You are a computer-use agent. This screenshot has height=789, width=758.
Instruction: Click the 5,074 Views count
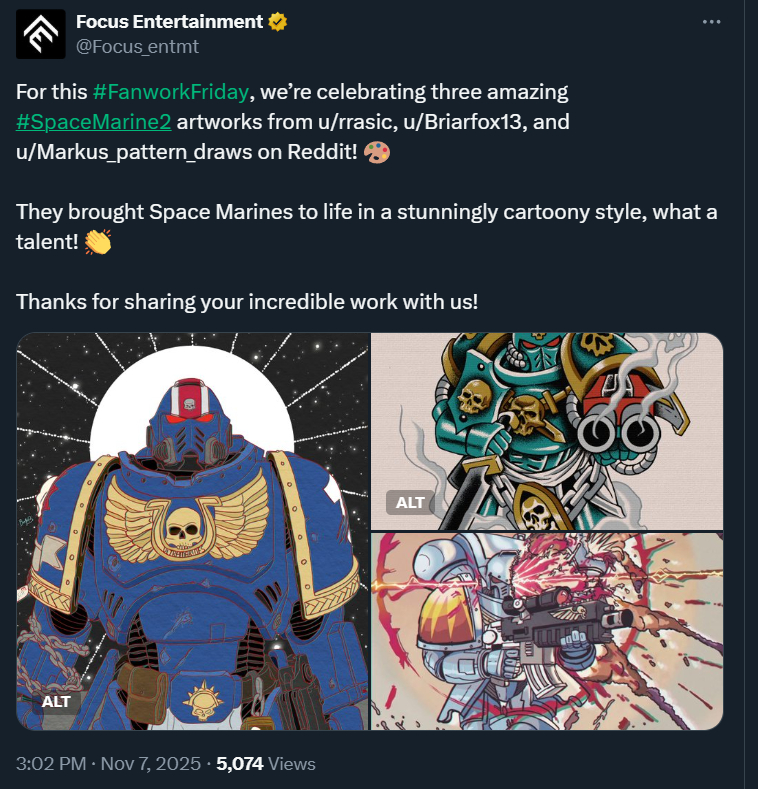pos(266,764)
